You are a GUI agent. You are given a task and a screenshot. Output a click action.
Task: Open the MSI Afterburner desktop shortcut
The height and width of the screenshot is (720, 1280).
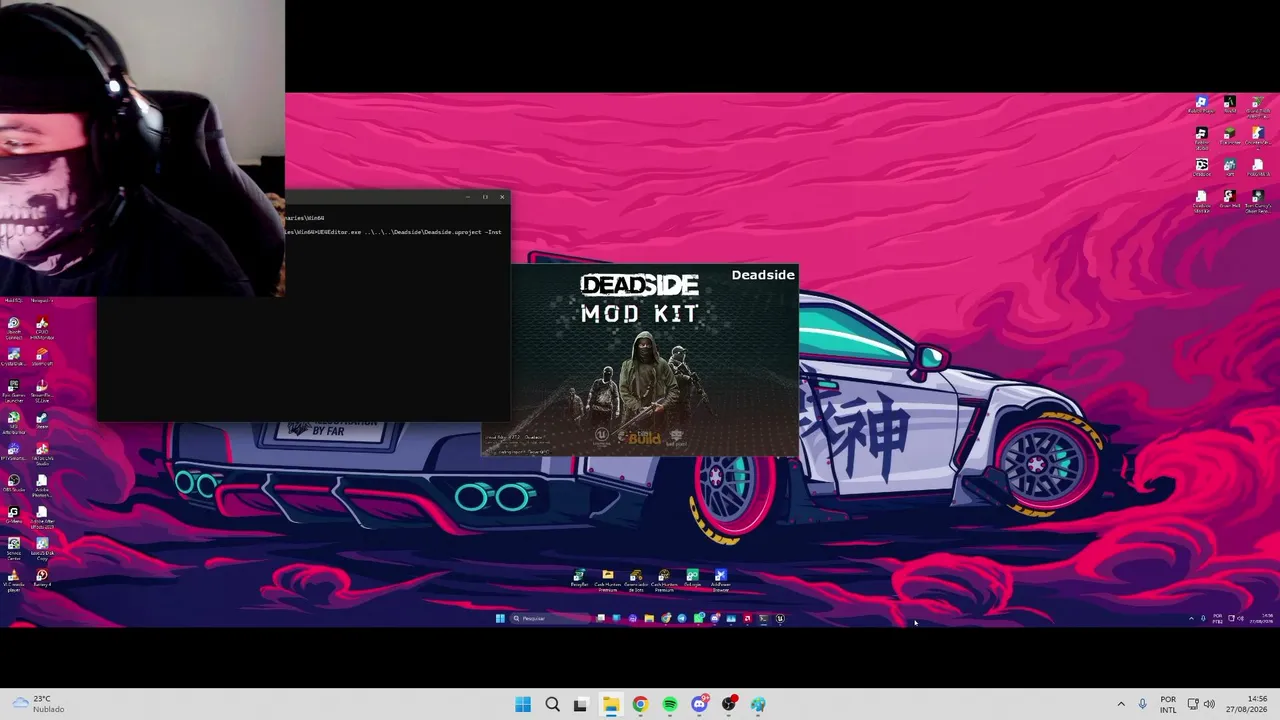[x=14, y=421]
